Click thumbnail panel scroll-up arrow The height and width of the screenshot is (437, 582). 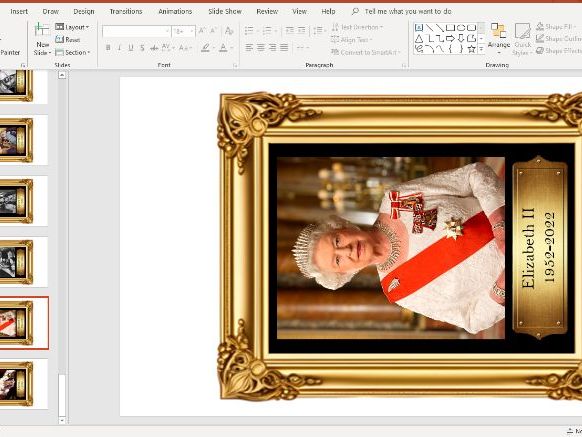pos(62,75)
